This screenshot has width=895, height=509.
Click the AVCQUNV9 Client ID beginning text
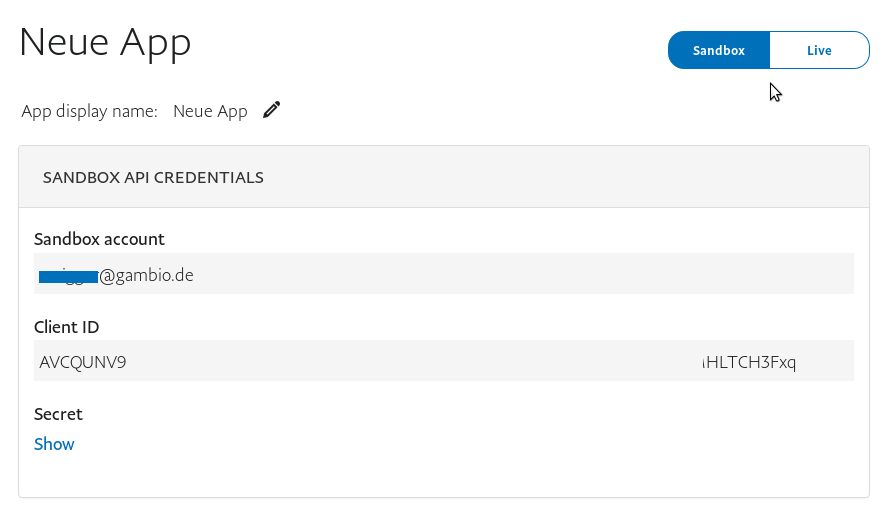point(83,361)
